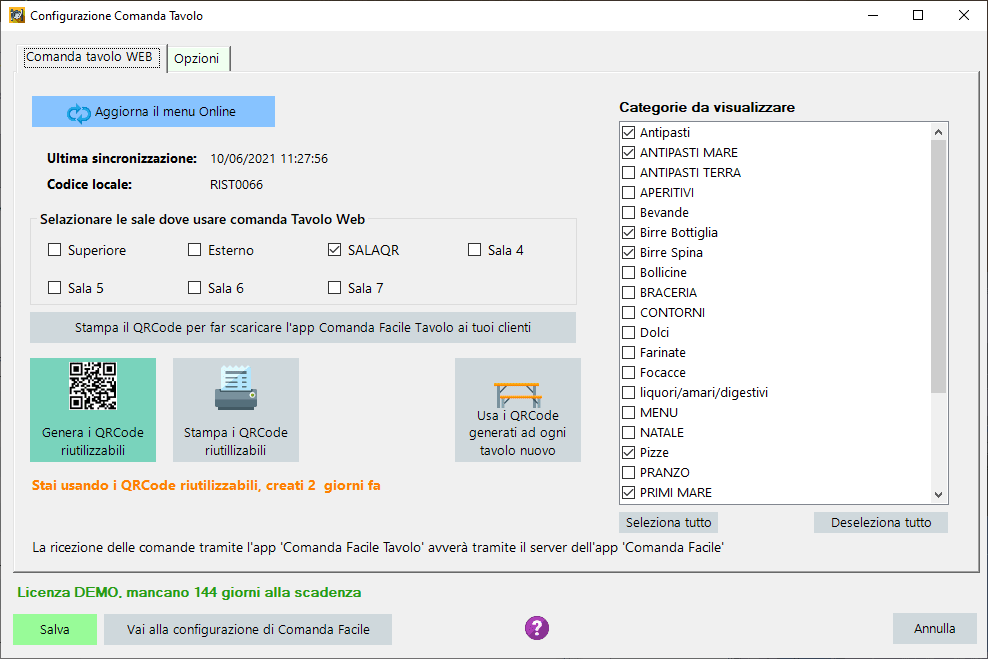This screenshot has height=659, width=988.
Task: Click the category list scroll up arrow
Action: (938, 132)
